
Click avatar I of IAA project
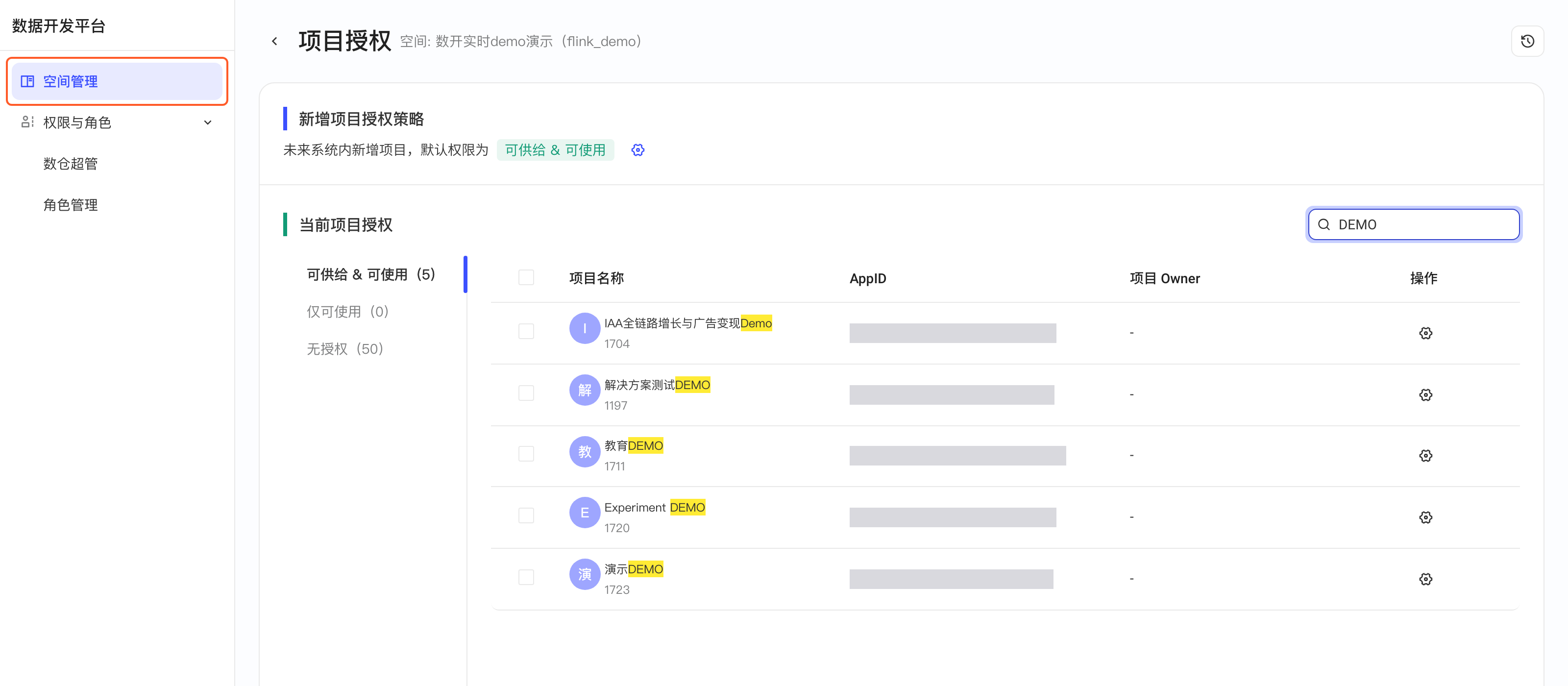pyautogui.click(x=585, y=328)
